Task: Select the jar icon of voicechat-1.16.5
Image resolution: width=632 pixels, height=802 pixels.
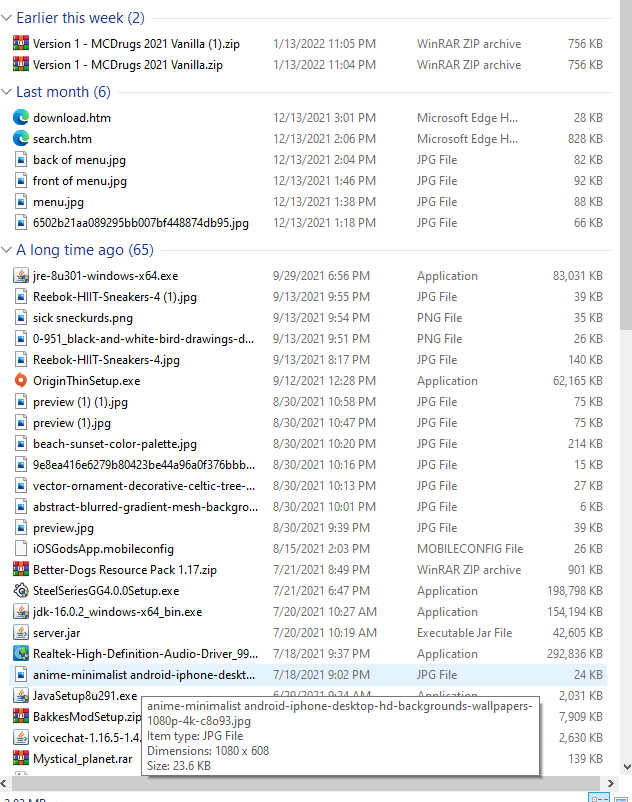Action: click(x=20, y=737)
